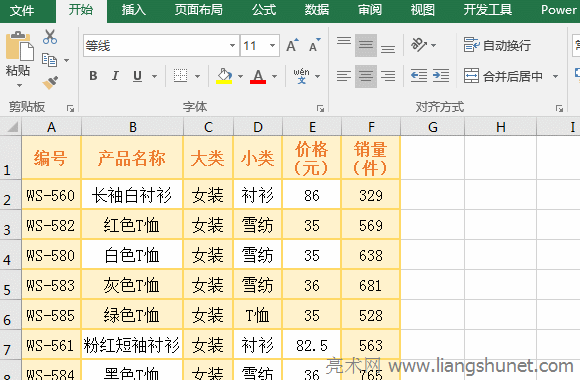
Task: Toggle center horizontal alignment
Action: [x=366, y=76]
